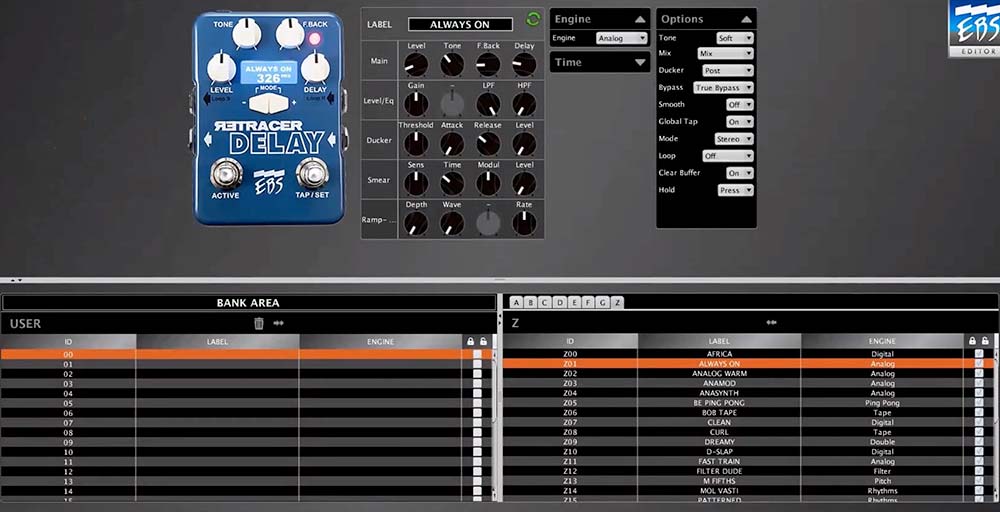The image size is (1000, 512).
Task: Click the trash icon in USER bank
Action: [x=259, y=323]
